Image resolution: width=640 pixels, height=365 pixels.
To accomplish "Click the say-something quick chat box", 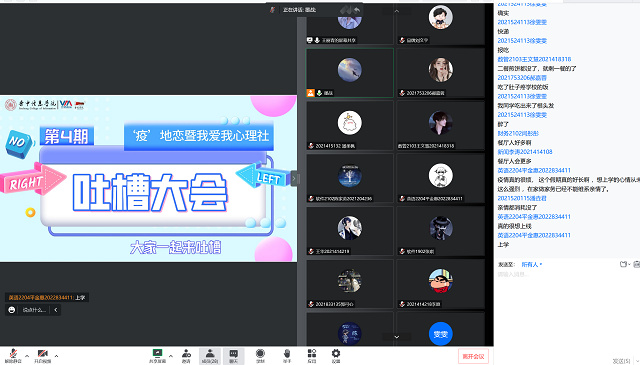I will click(x=34, y=310).
